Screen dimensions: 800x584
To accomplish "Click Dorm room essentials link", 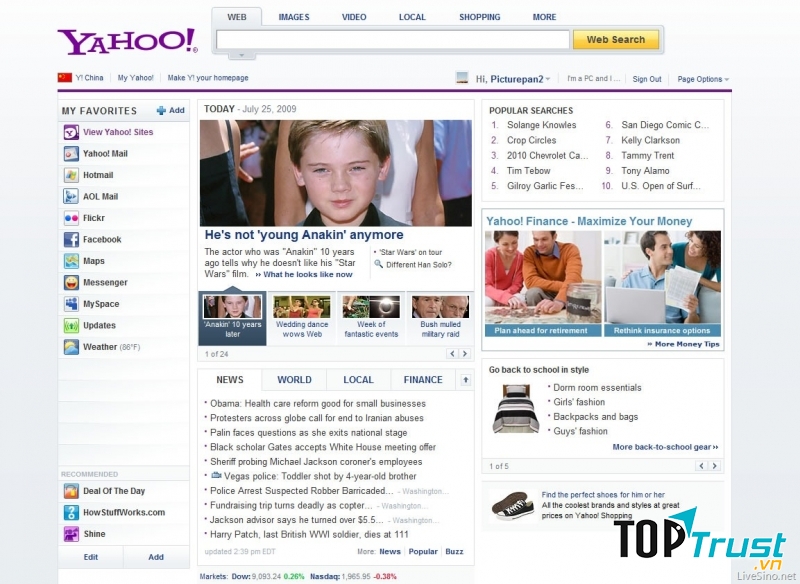I will click(x=597, y=388).
